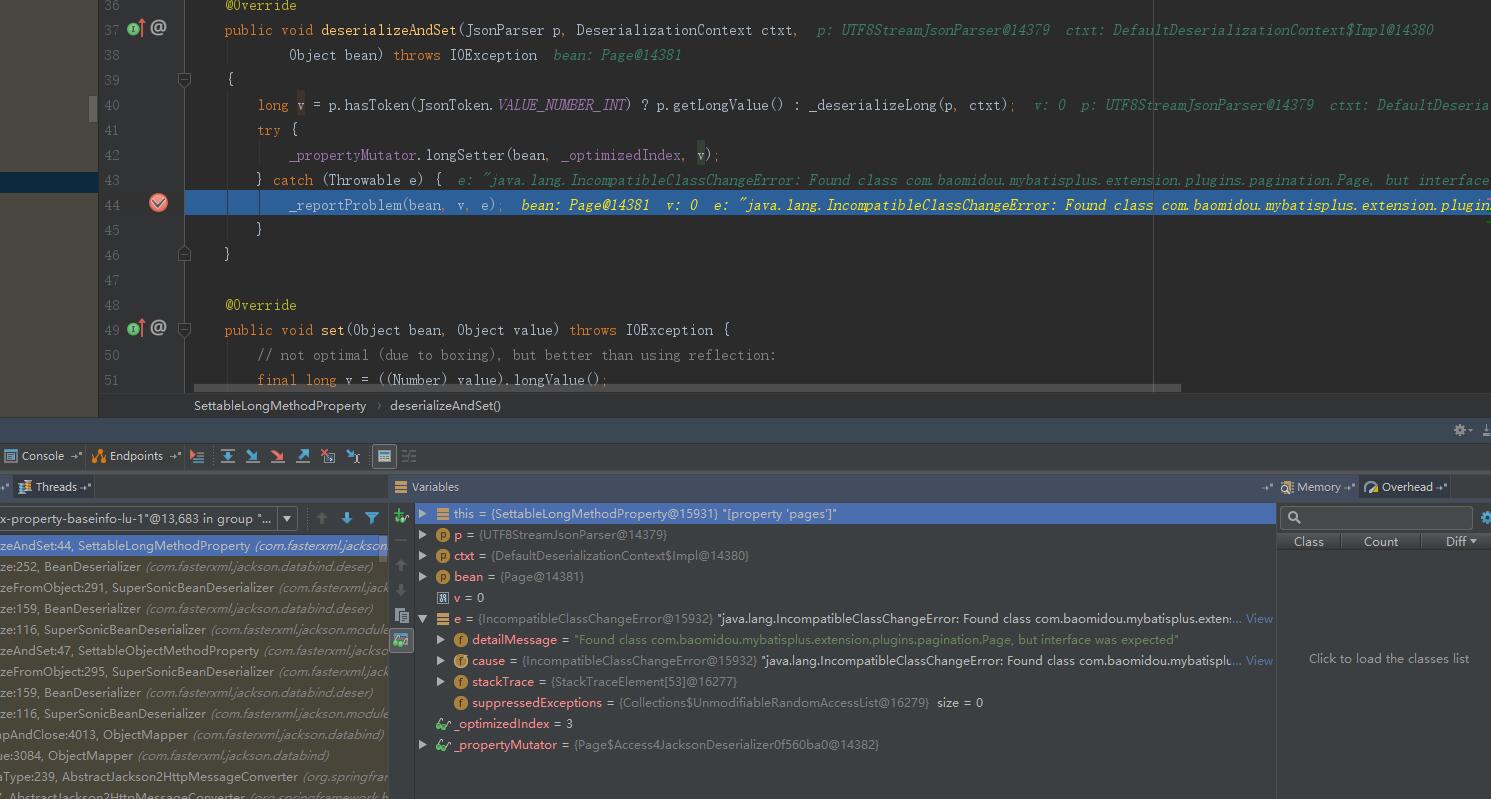Viewport: 1491px width, 799px height.
Task: Collapse the 'e' IncompatibleClassChangeError variable node
Action: (423, 619)
